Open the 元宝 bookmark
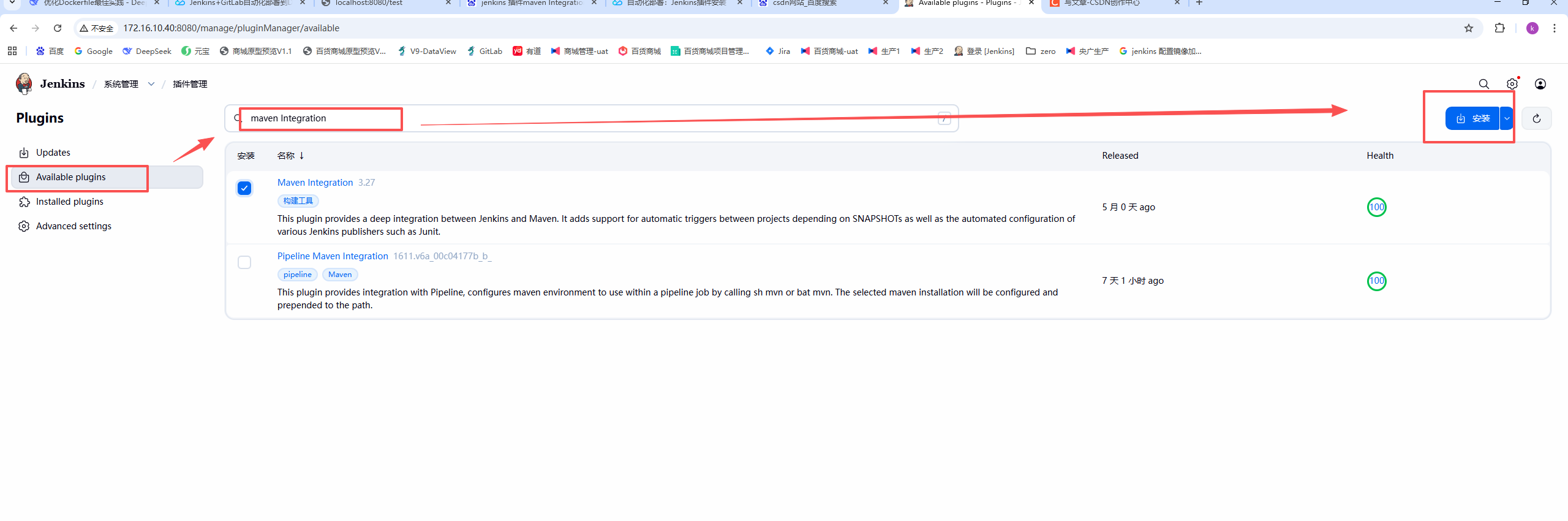Screen dimensions: 1568x521 pyautogui.click(x=195, y=51)
